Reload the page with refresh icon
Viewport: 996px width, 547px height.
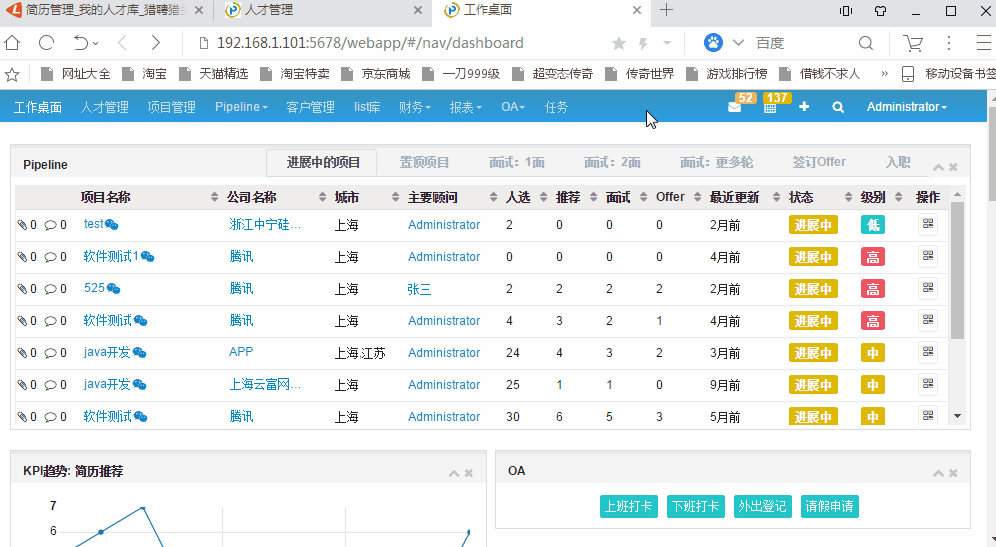click(46, 43)
